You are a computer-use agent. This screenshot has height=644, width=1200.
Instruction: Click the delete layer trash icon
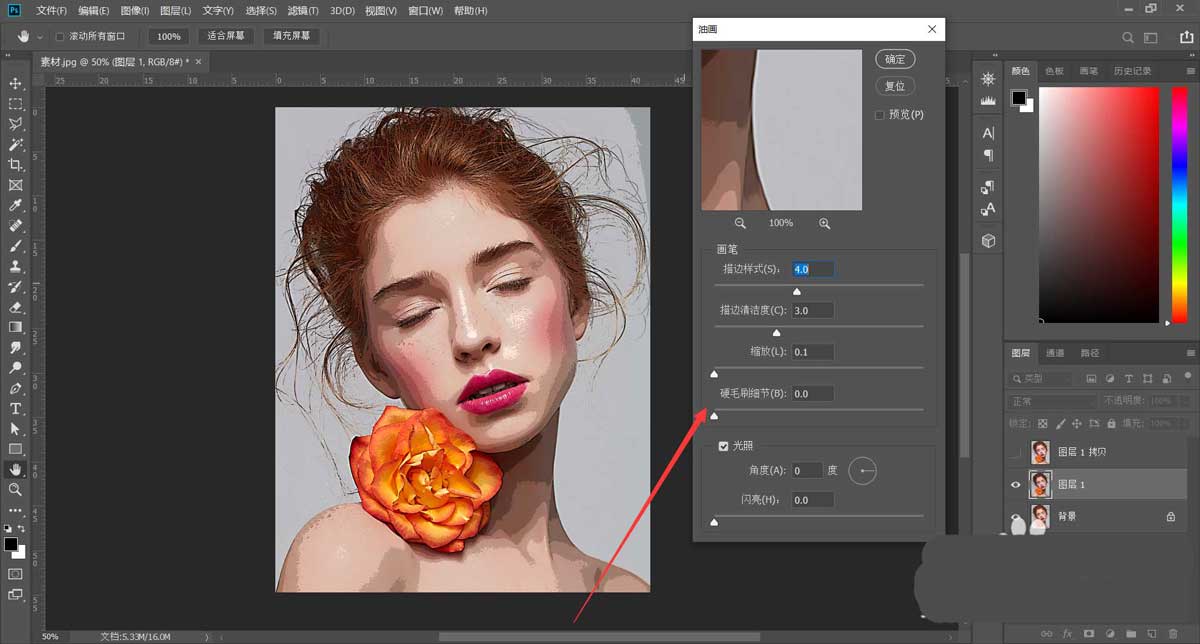point(1173,633)
